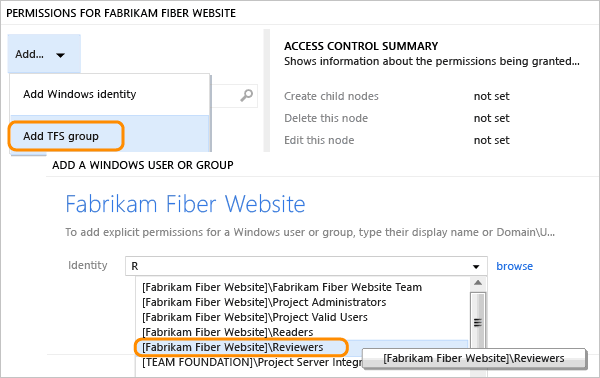
Task: Click the not set value for Create child nodes
Action: pos(492,96)
